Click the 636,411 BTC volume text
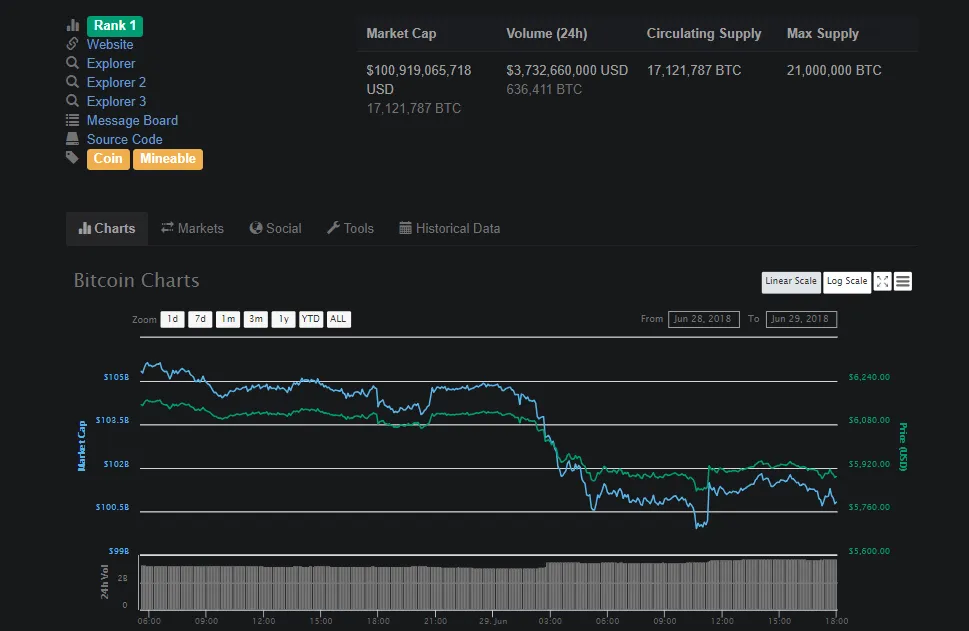This screenshot has height=631, width=969. point(544,90)
